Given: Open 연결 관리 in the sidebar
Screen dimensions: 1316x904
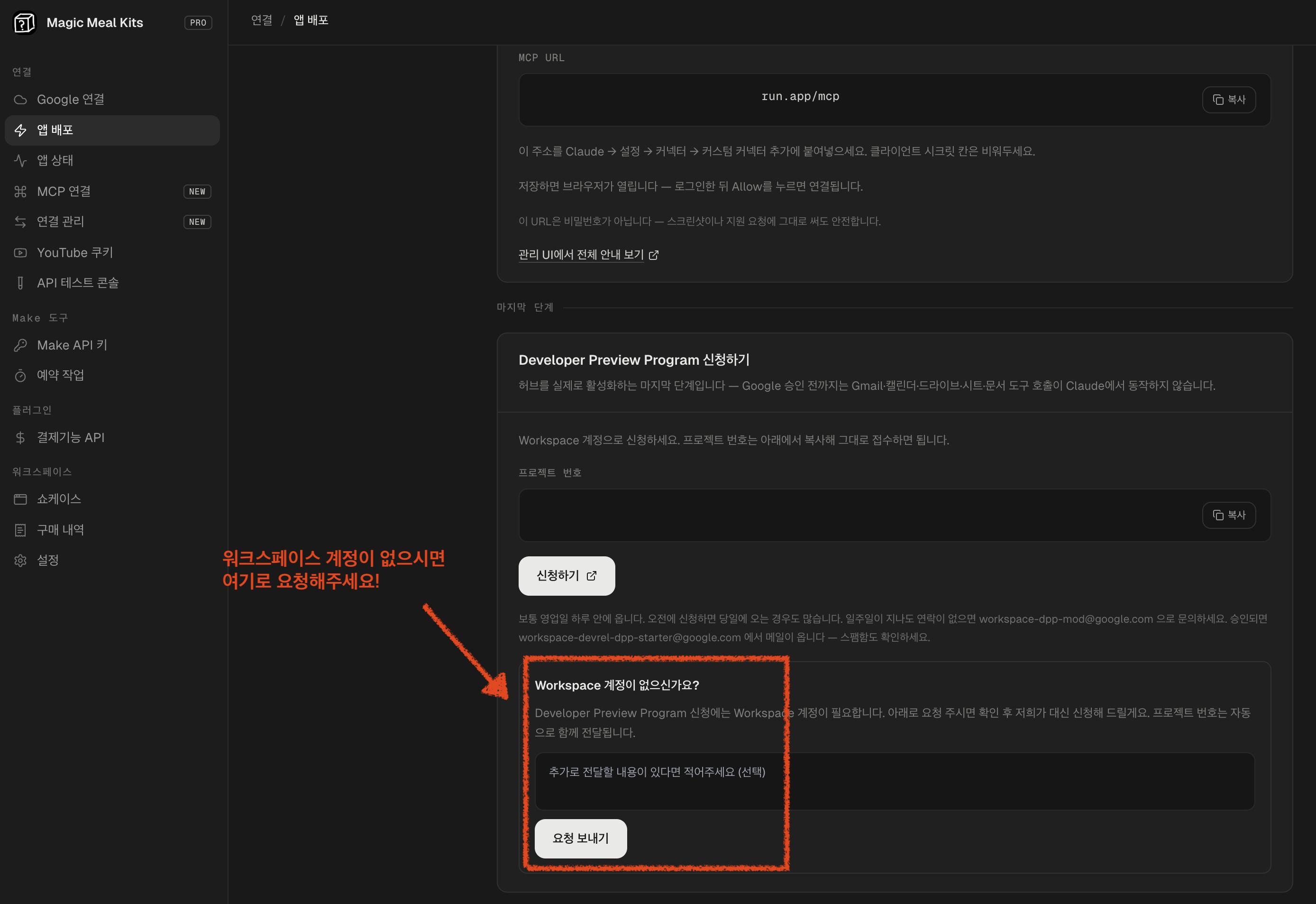Looking at the screenshot, I should tap(112, 222).
